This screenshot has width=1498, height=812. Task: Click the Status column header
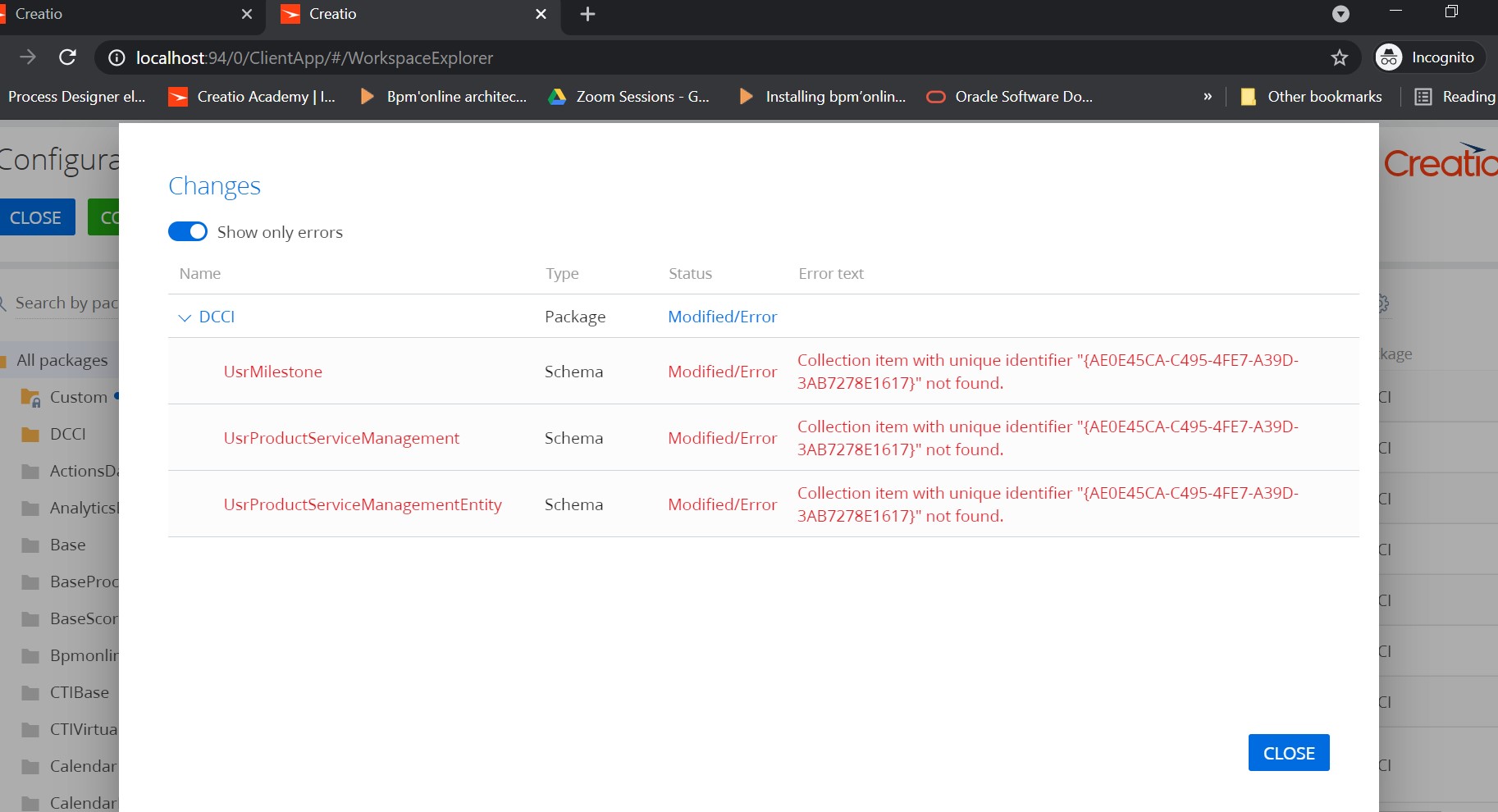[x=690, y=273]
